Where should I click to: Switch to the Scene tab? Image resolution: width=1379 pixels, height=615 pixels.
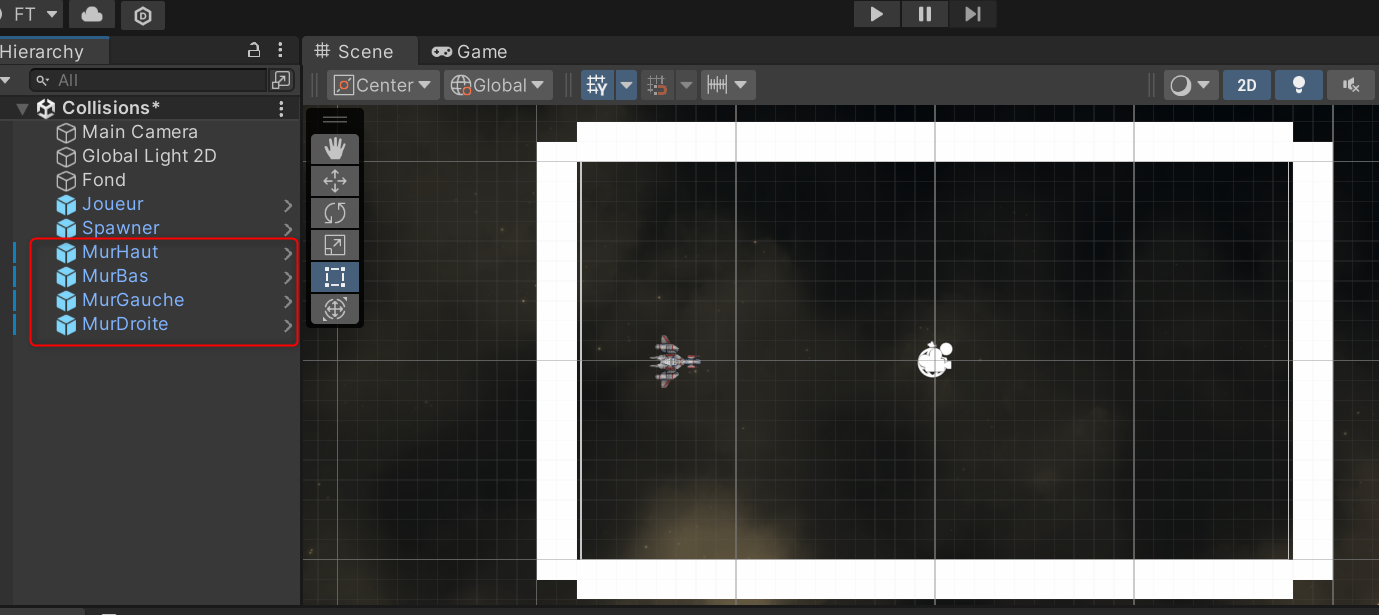click(x=354, y=52)
